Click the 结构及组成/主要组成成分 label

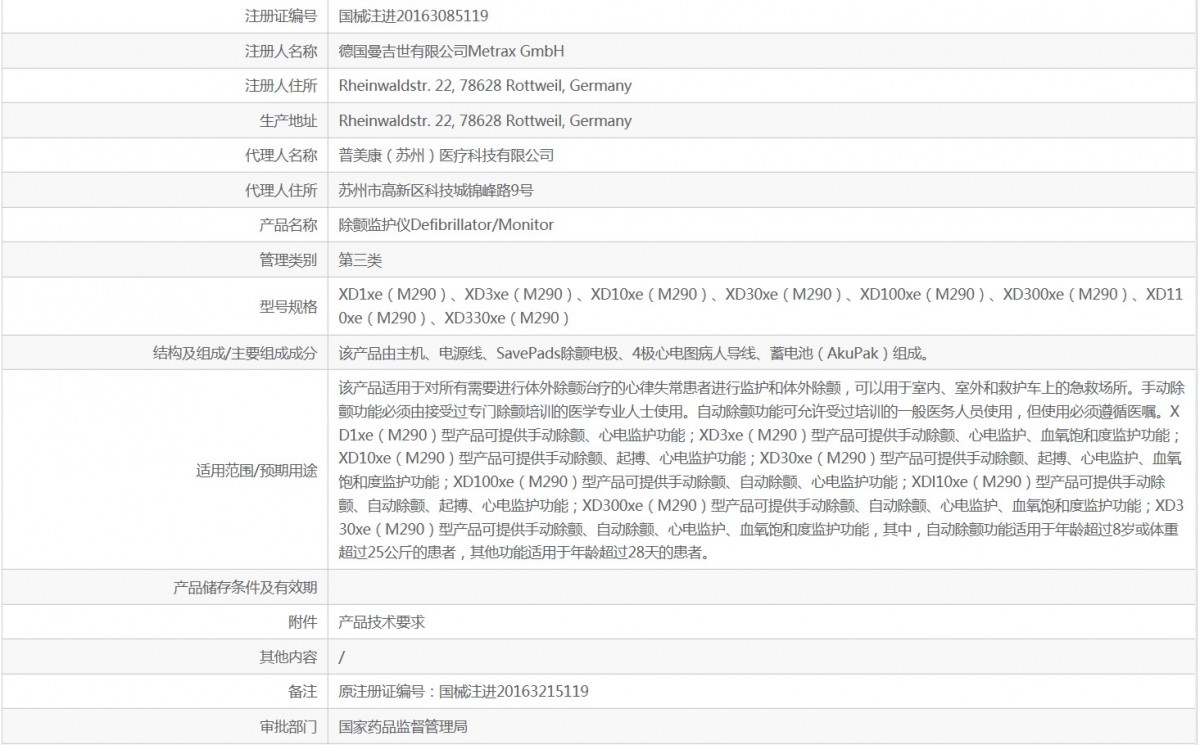pos(235,352)
